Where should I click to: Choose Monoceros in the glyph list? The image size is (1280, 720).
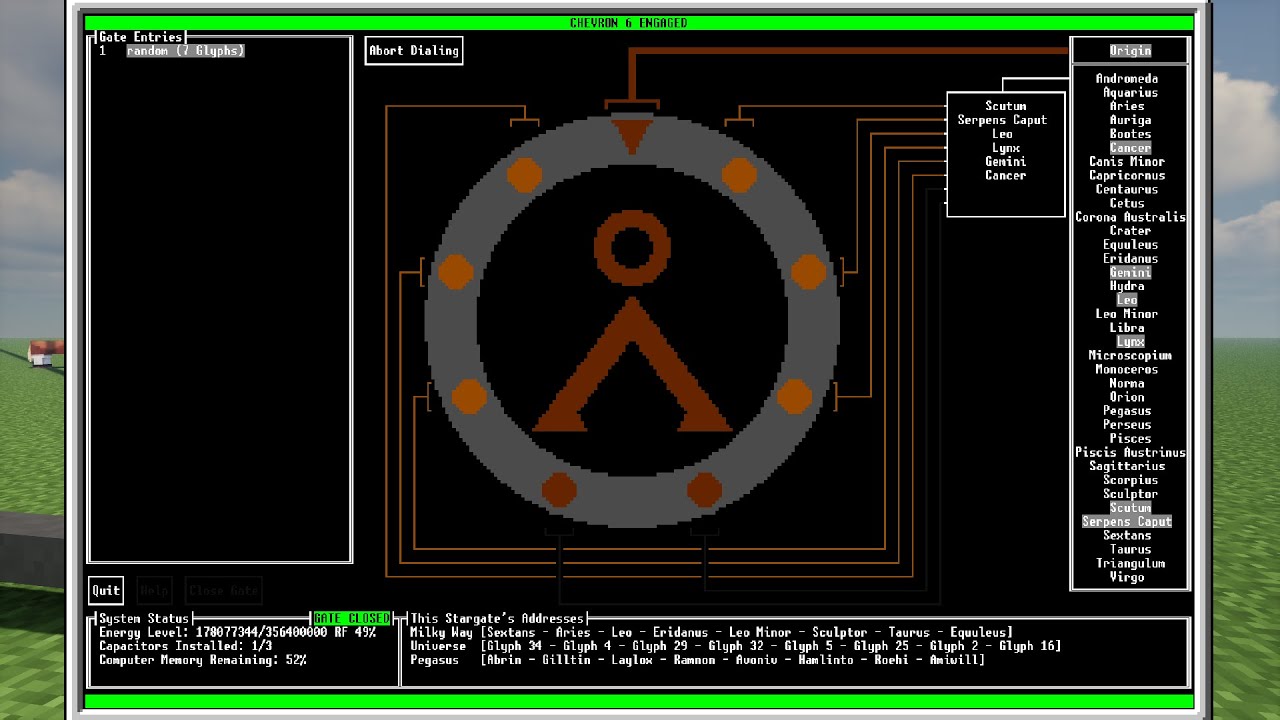(x=1127, y=370)
